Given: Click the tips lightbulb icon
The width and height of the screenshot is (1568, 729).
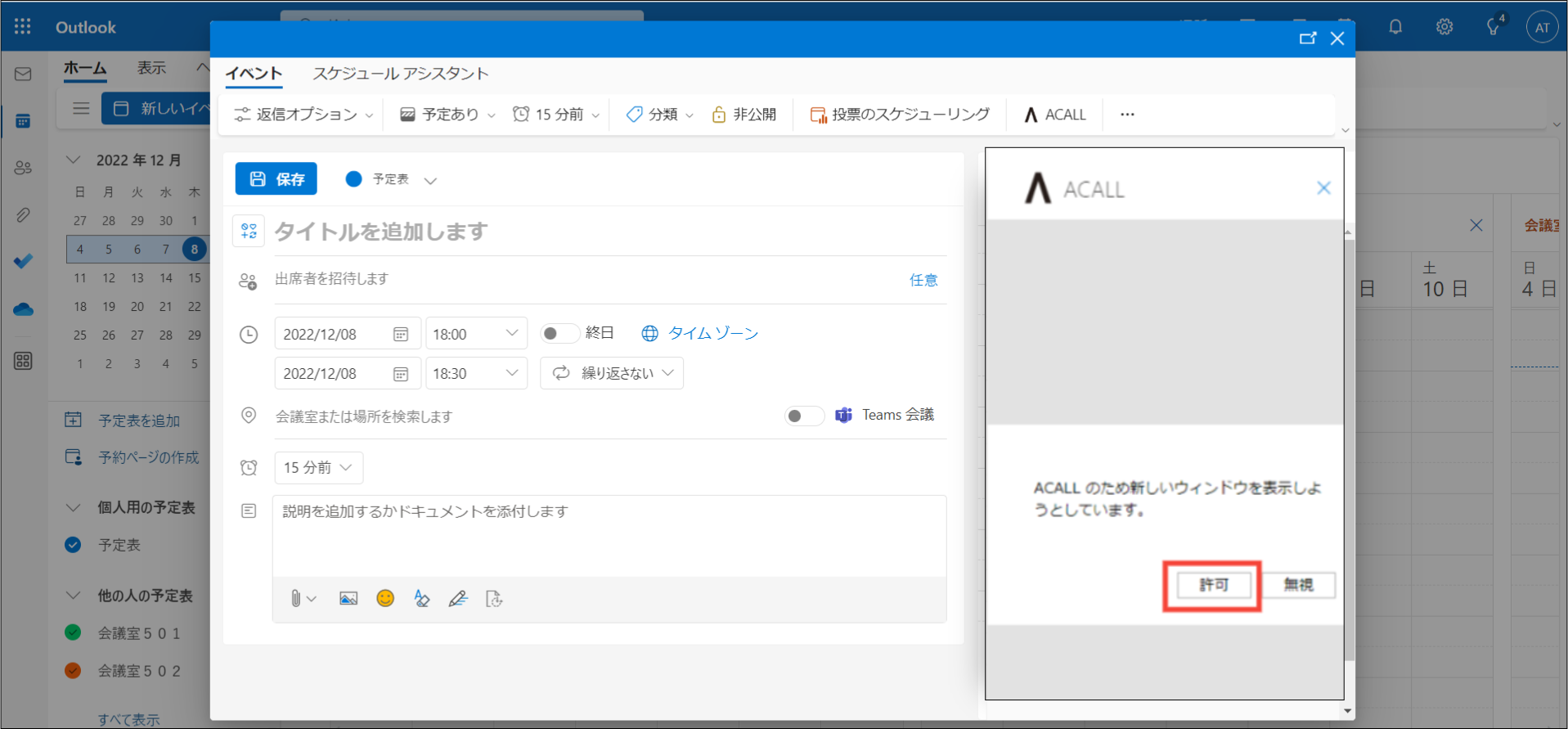Looking at the screenshot, I should (1494, 27).
